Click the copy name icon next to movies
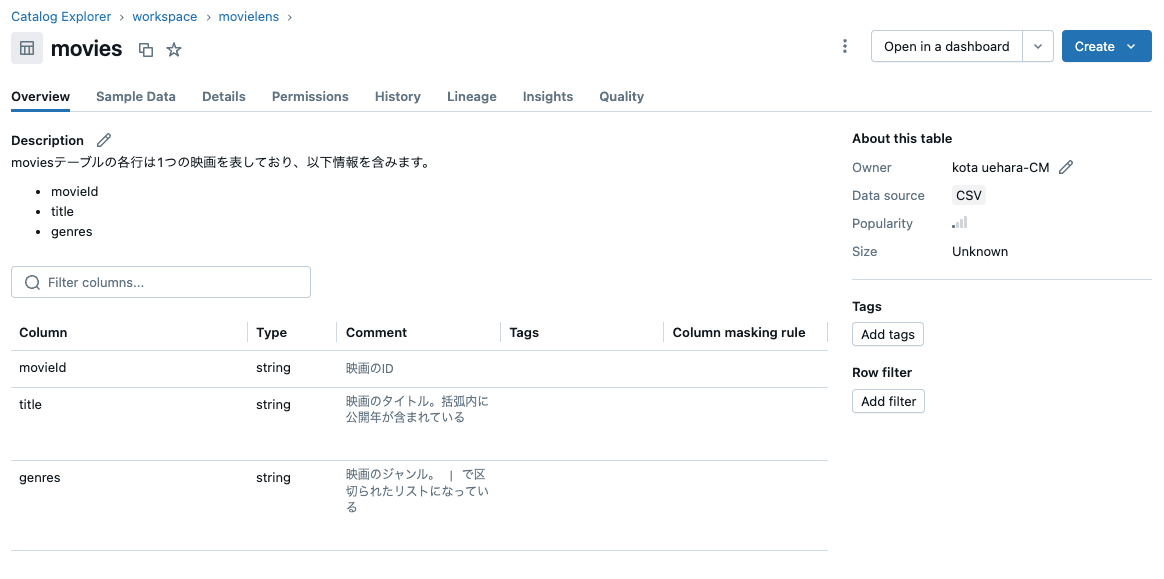 (144, 48)
